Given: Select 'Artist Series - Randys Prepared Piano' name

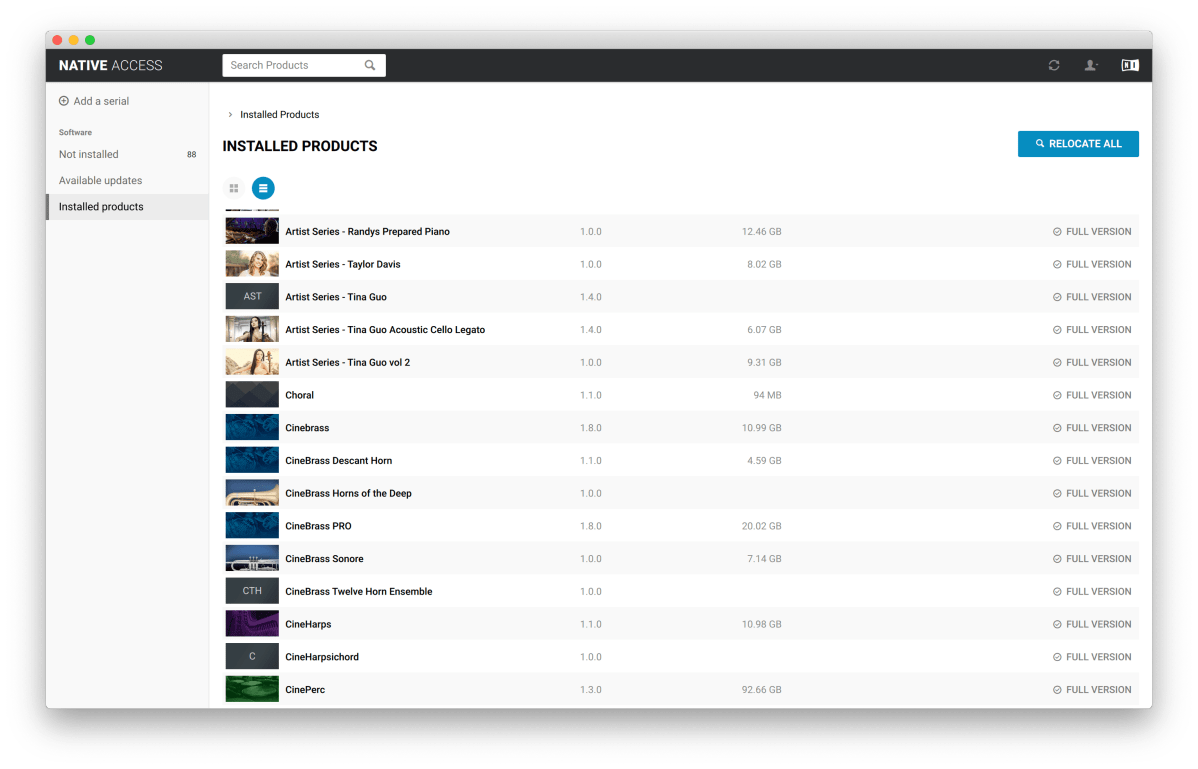Looking at the screenshot, I should click(x=367, y=231).
